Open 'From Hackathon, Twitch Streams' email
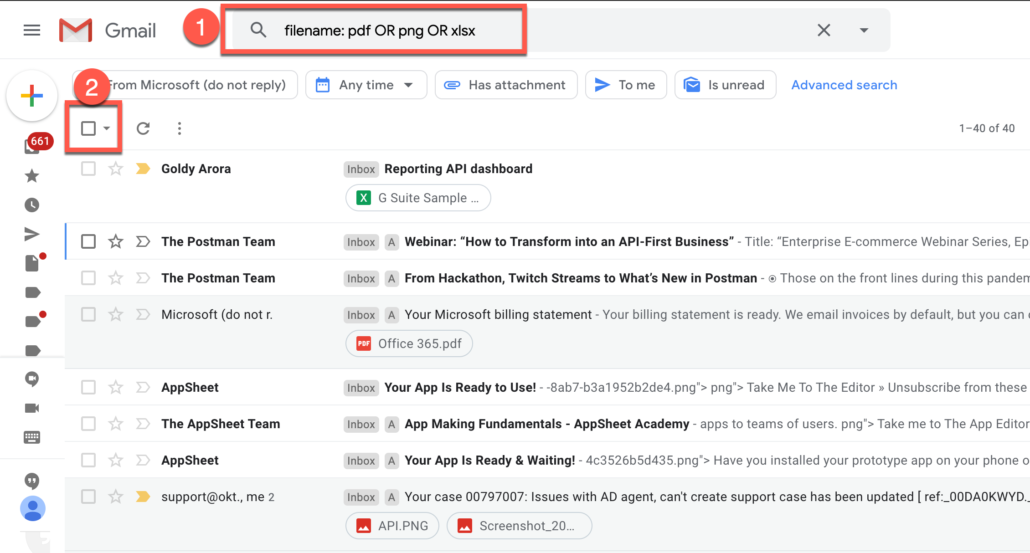 pos(581,278)
